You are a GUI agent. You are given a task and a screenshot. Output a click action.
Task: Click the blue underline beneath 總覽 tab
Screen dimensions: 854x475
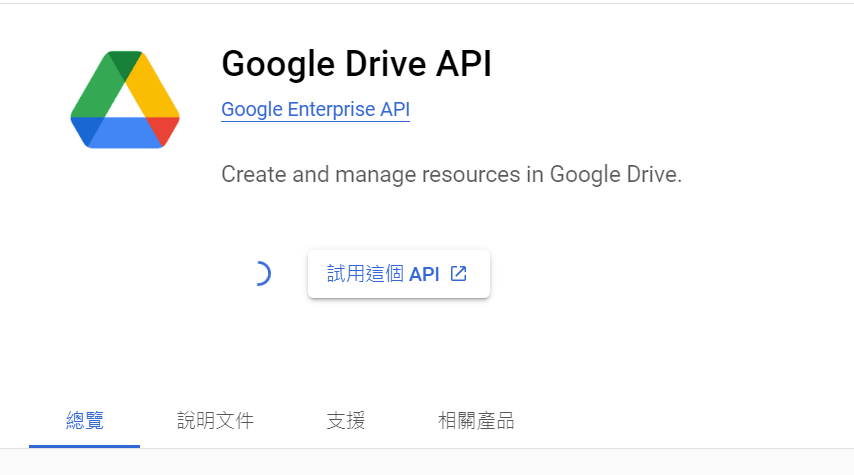point(84,445)
